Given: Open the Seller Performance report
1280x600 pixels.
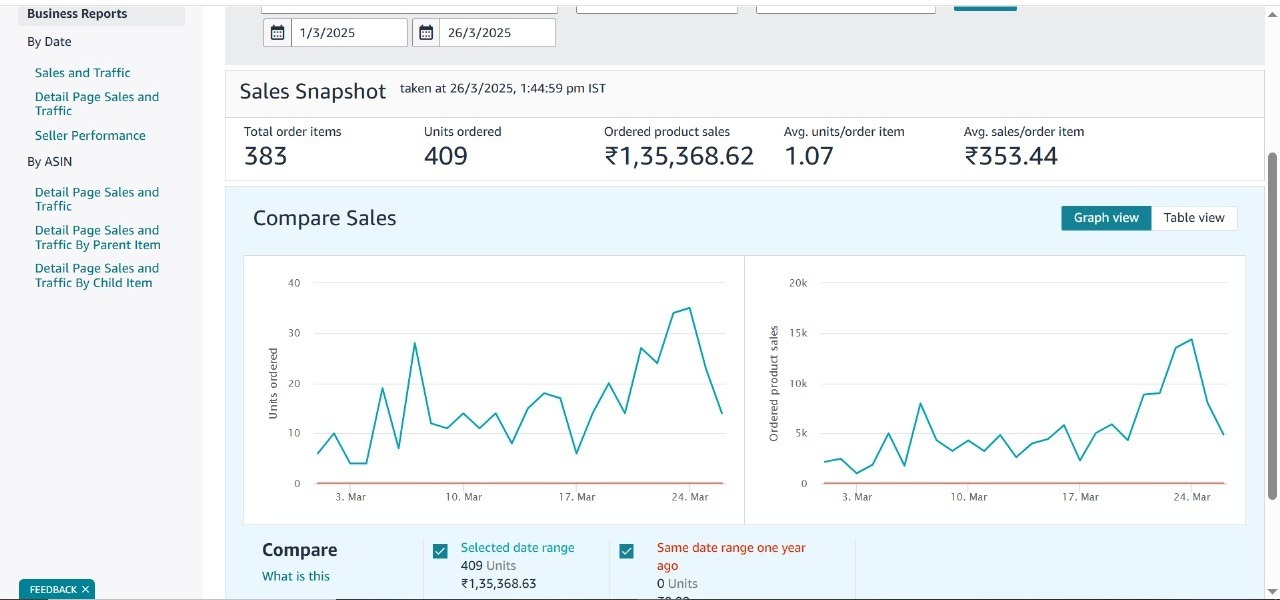Looking at the screenshot, I should tap(90, 136).
